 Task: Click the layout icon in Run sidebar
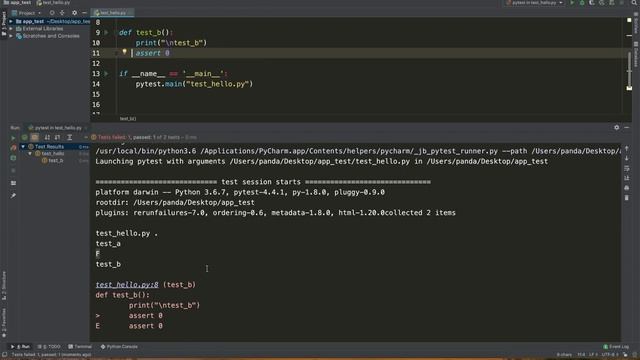[13, 183]
